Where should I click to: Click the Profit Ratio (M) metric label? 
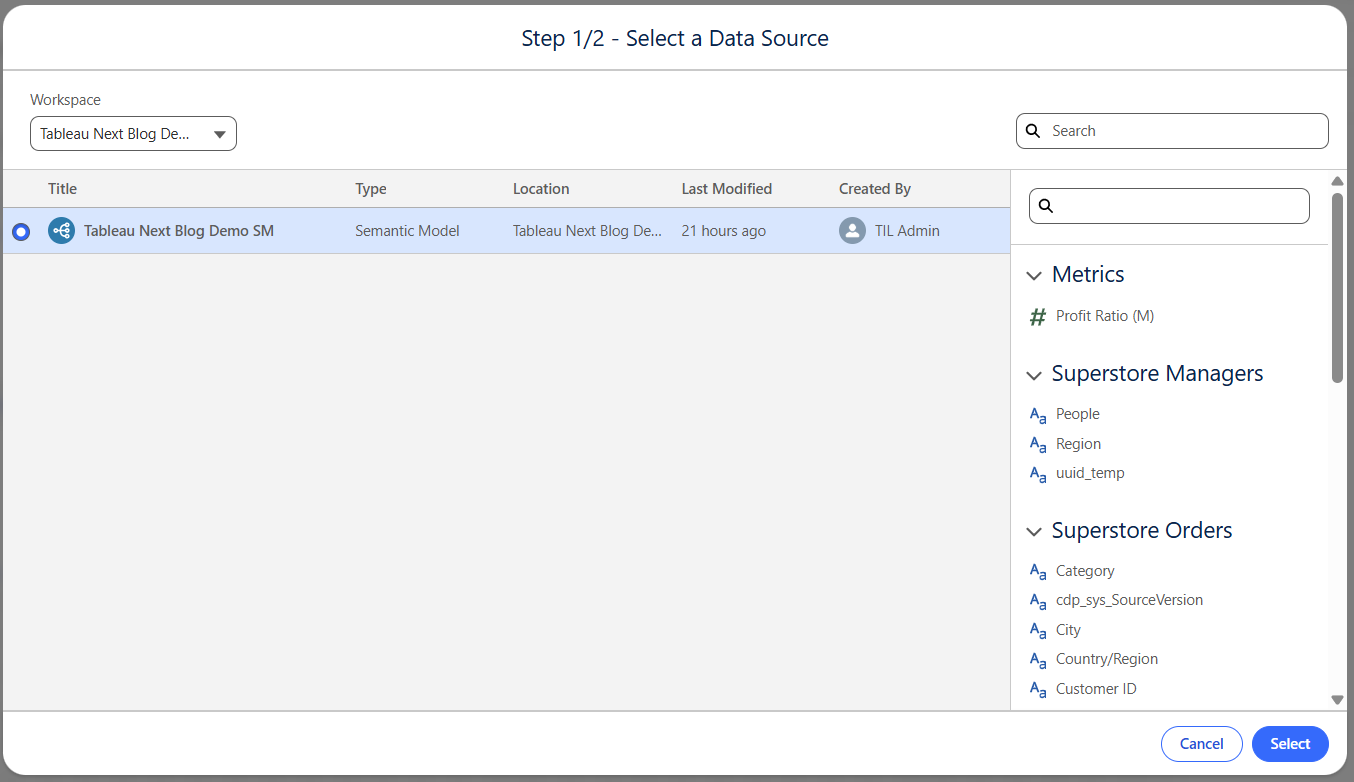point(1105,316)
